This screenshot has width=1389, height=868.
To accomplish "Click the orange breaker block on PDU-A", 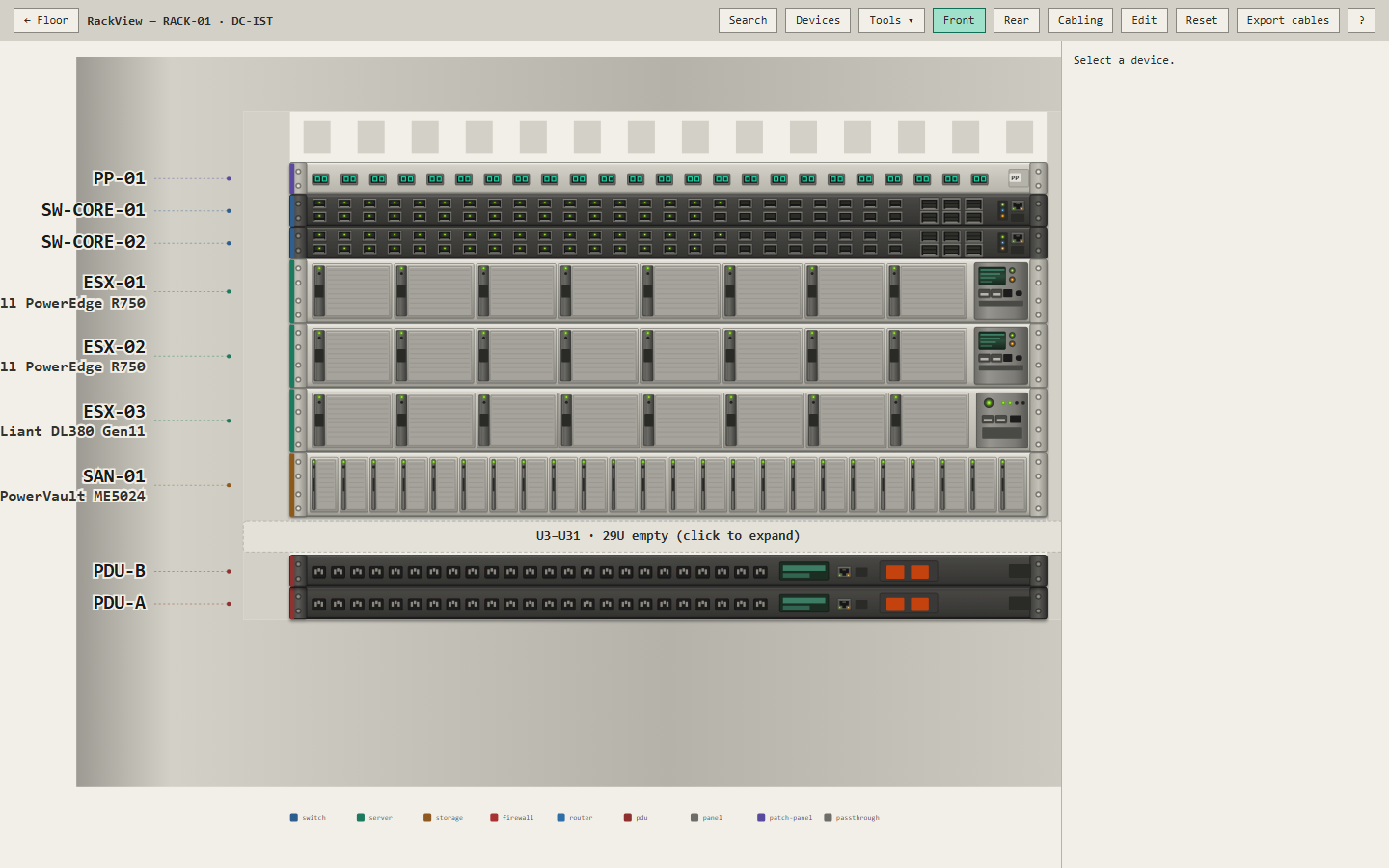I will [x=907, y=604].
